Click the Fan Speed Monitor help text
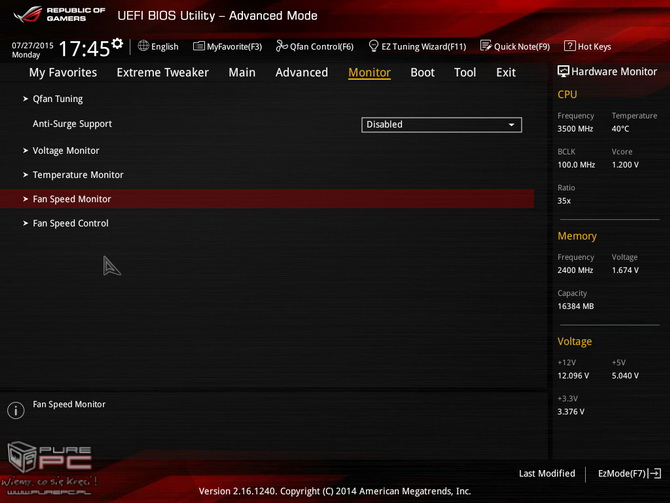Image resolution: width=670 pixels, height=503 pixels. [x=69, y=404]
